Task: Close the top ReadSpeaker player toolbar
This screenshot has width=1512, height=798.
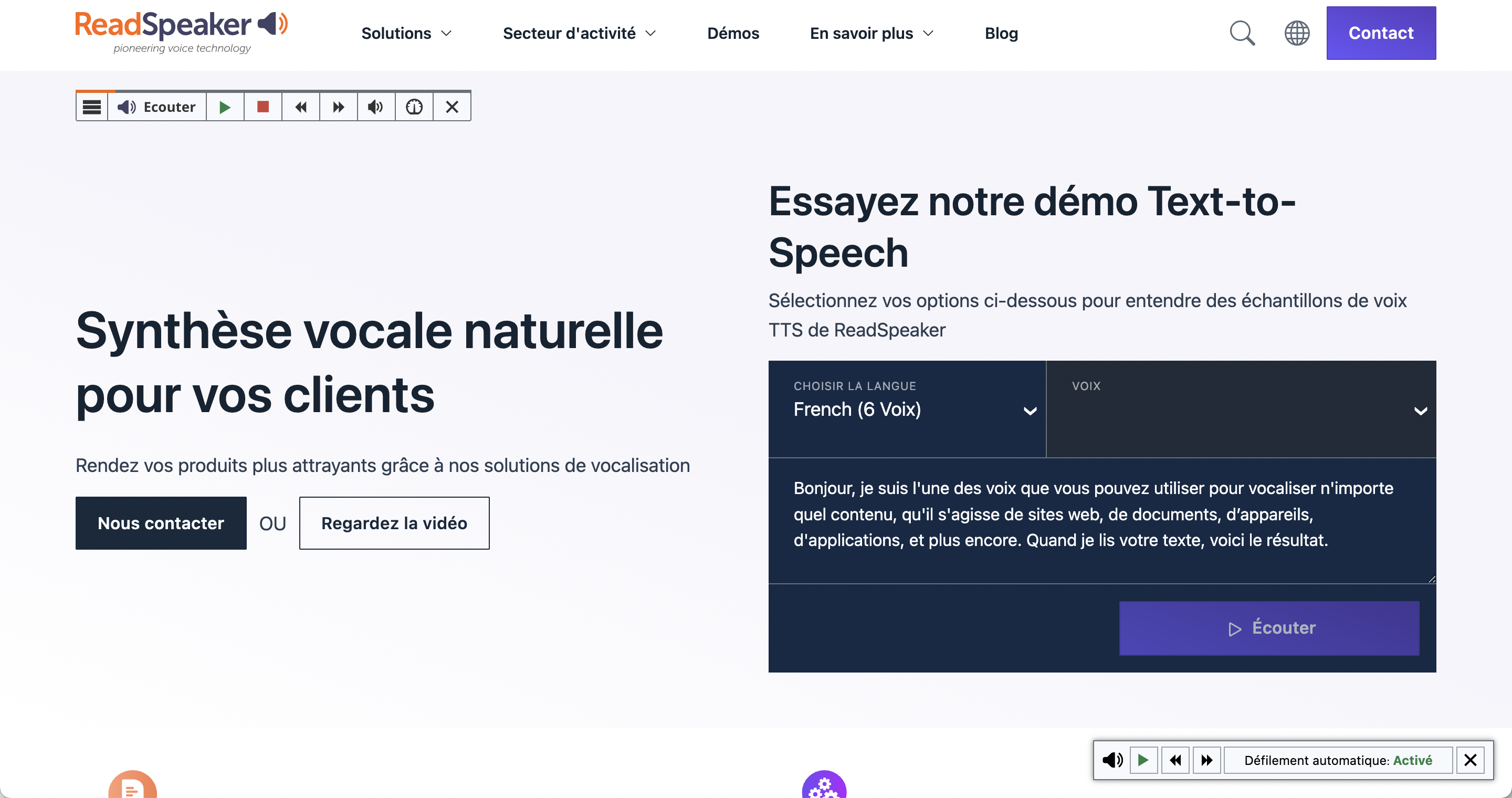Action: [452, 107]
